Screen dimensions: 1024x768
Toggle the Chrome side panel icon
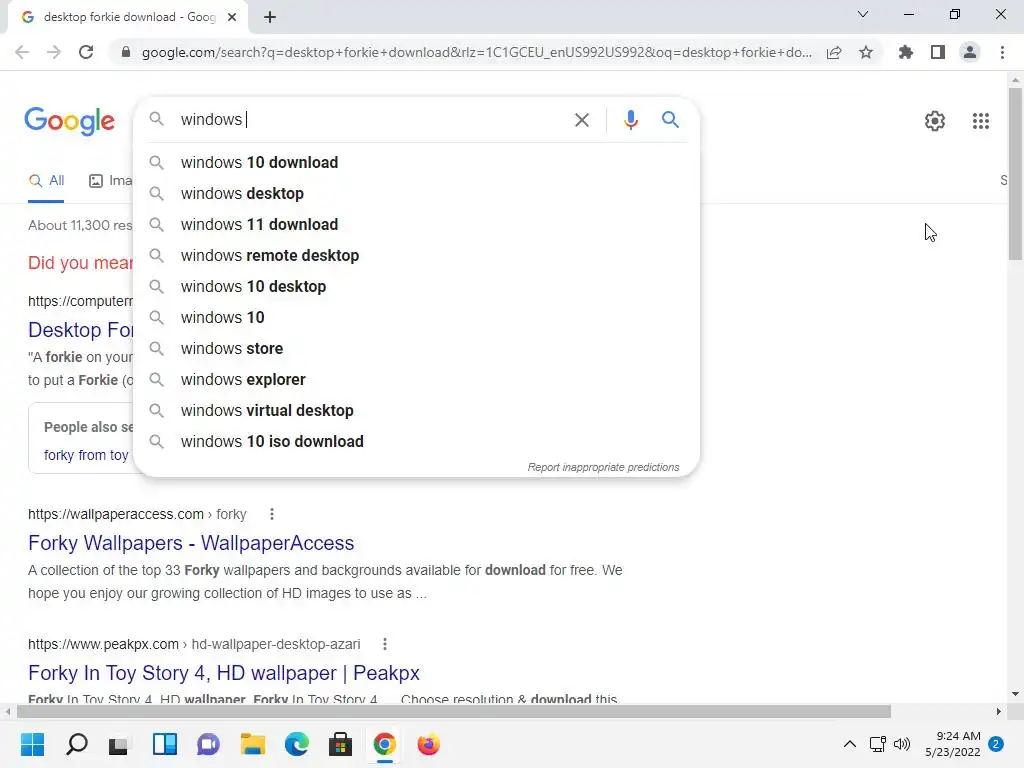[938, 52]
